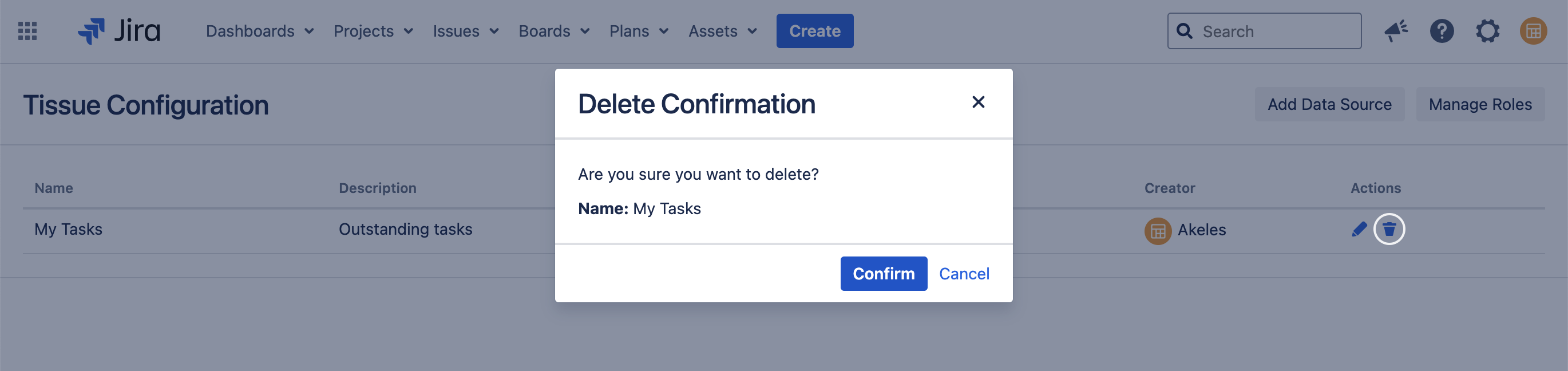
Task: Click the Create button
Action: [814, 31]
